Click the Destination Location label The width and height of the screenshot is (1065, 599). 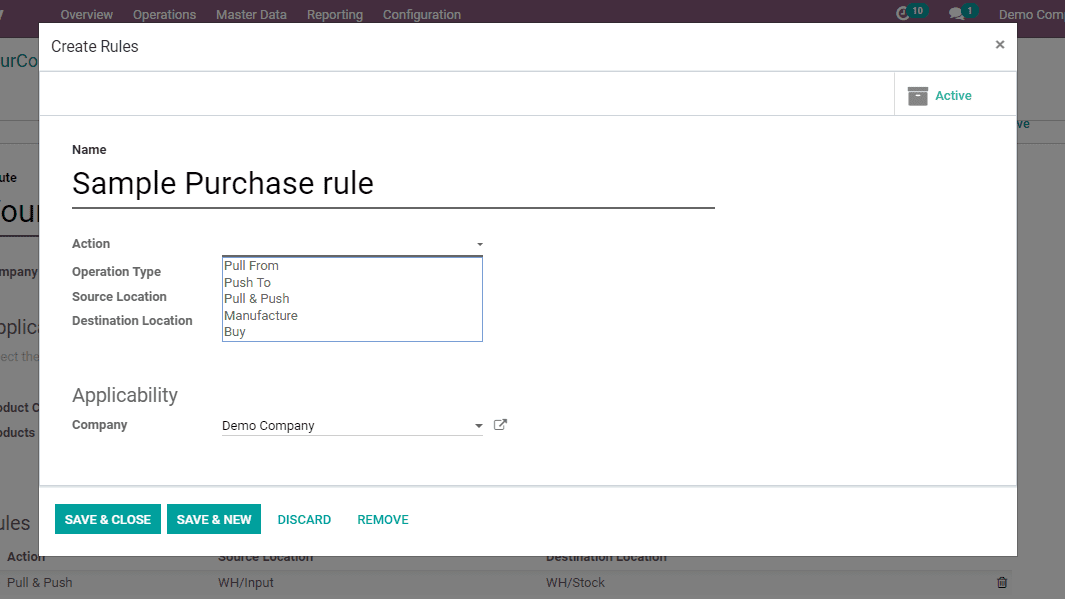click(132, 321)
